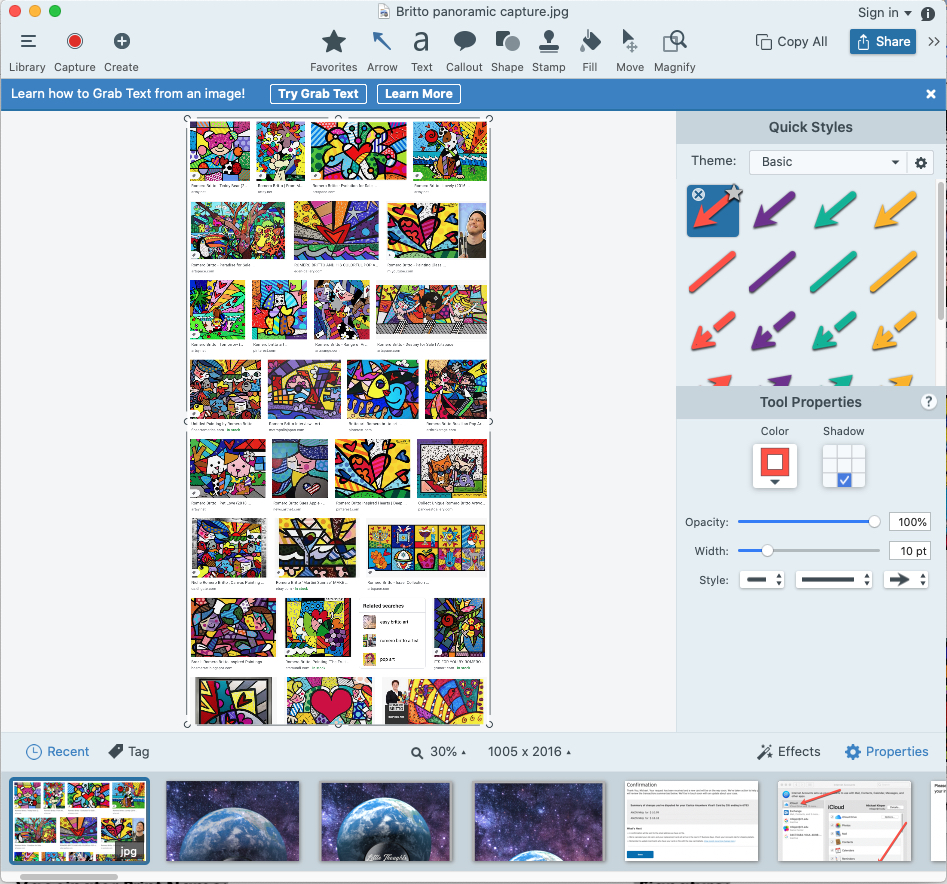
Task: Select the Arrow tool
Action: pos(382,52)
